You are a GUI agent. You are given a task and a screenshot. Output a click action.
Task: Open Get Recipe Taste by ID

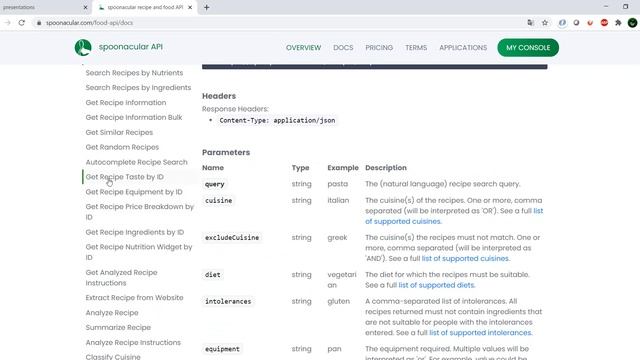(124, 177)
